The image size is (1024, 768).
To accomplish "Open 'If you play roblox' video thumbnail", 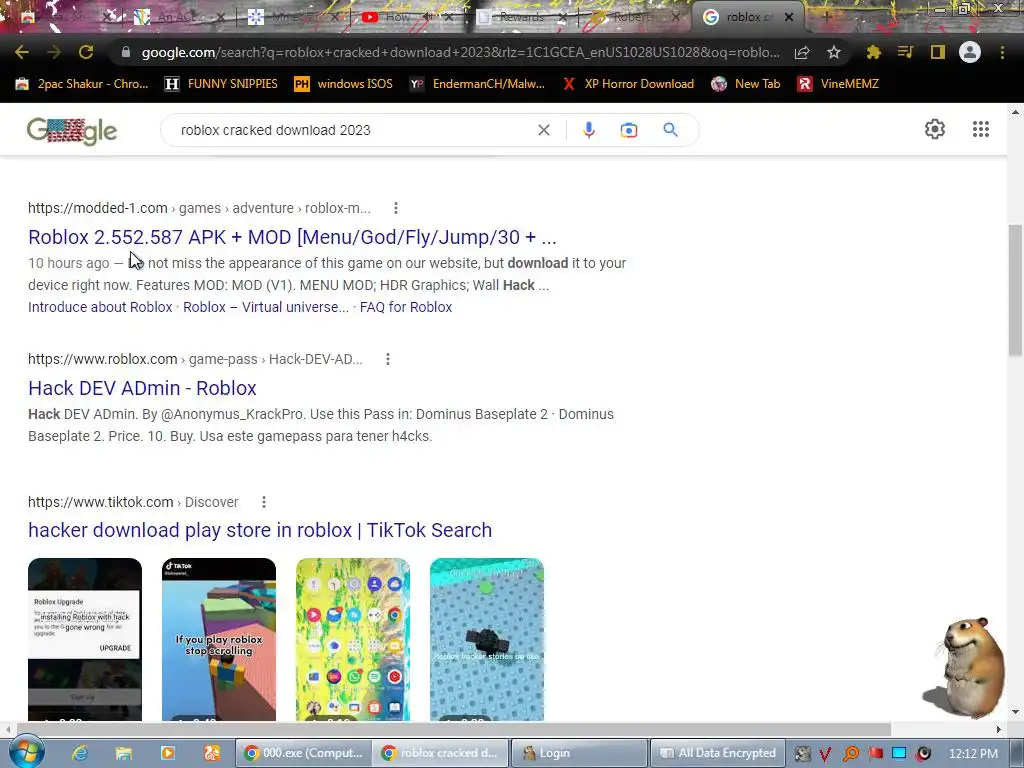I will (x=219, y=639).
